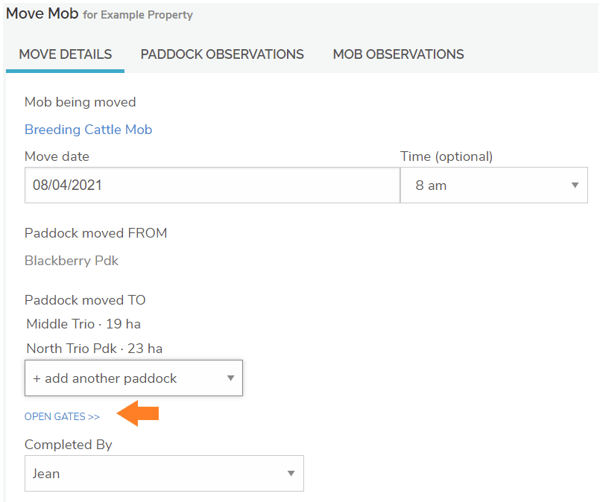Open the Completed By dropdown showing Jean
The height and width of the screenshot is (502, 600).
tap(163, 474)
